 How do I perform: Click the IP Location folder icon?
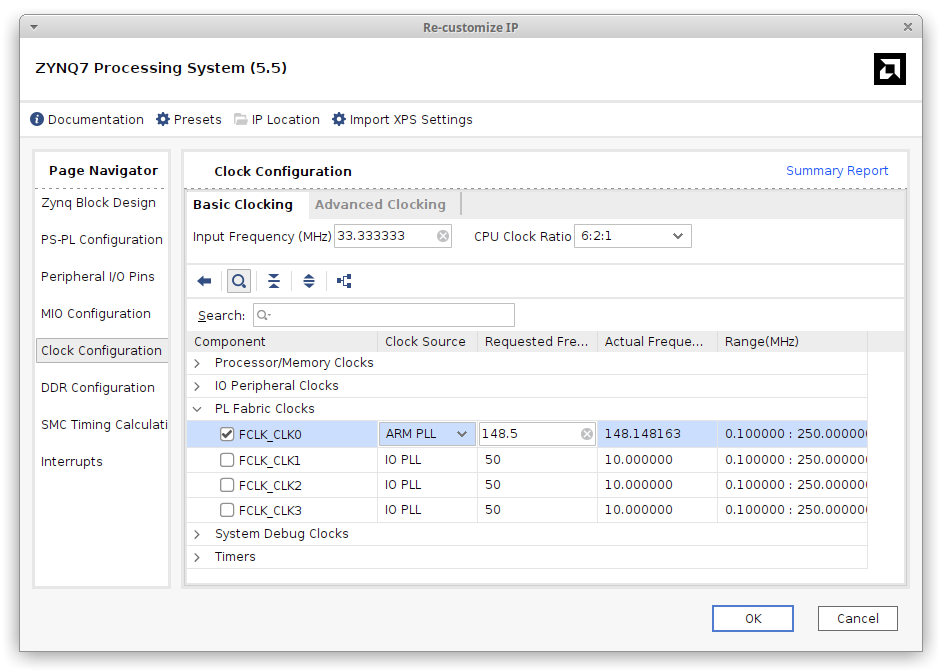tap(241, 119)
